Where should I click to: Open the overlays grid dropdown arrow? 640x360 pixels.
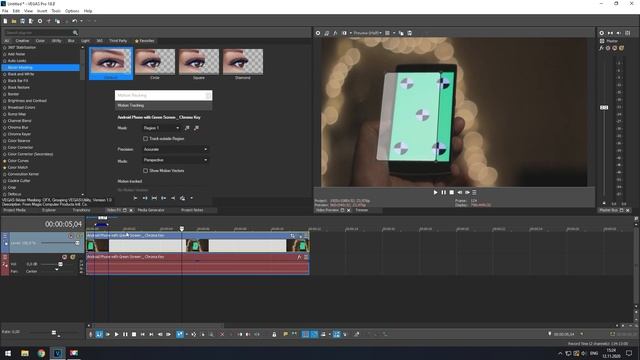tap(394, 33)
